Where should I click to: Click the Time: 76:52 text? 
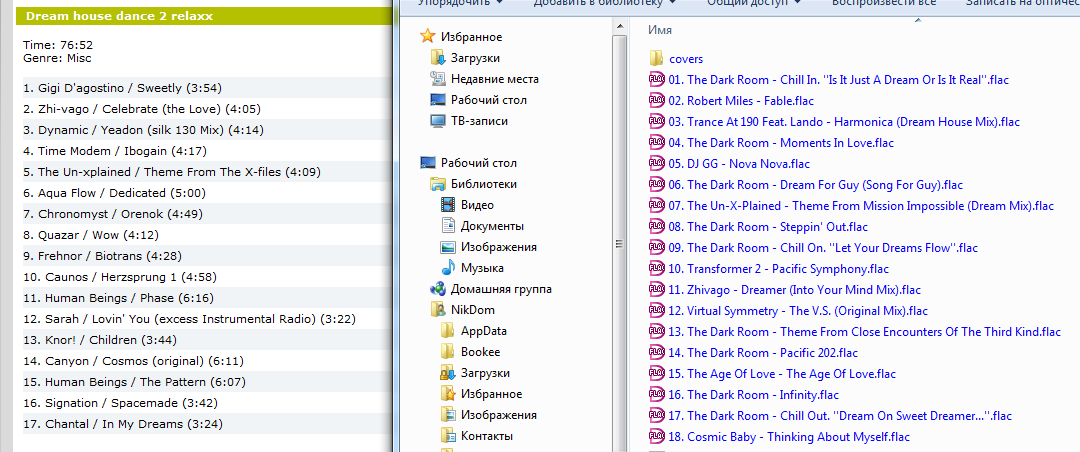[58, 45]
